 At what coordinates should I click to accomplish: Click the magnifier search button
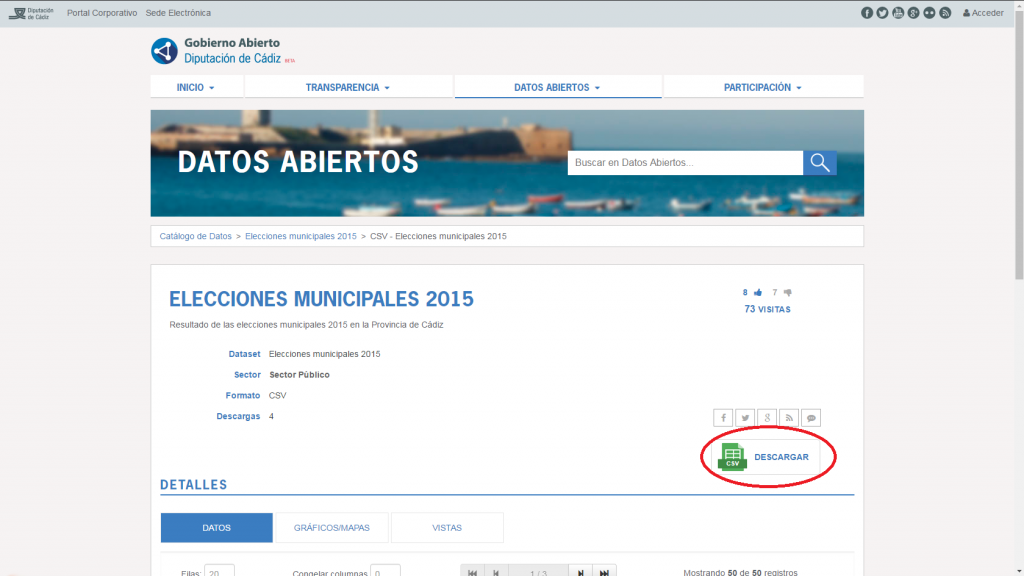click(820, 163)
